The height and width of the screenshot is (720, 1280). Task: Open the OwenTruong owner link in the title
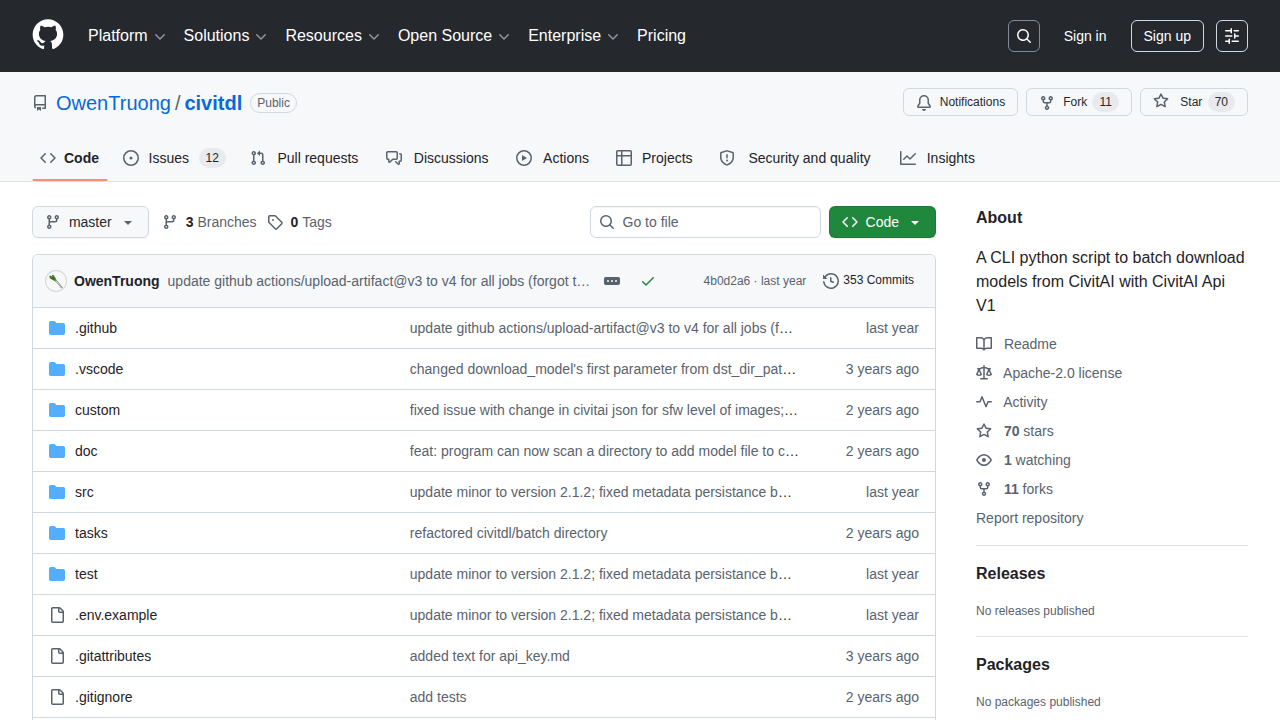click(114, 103)
